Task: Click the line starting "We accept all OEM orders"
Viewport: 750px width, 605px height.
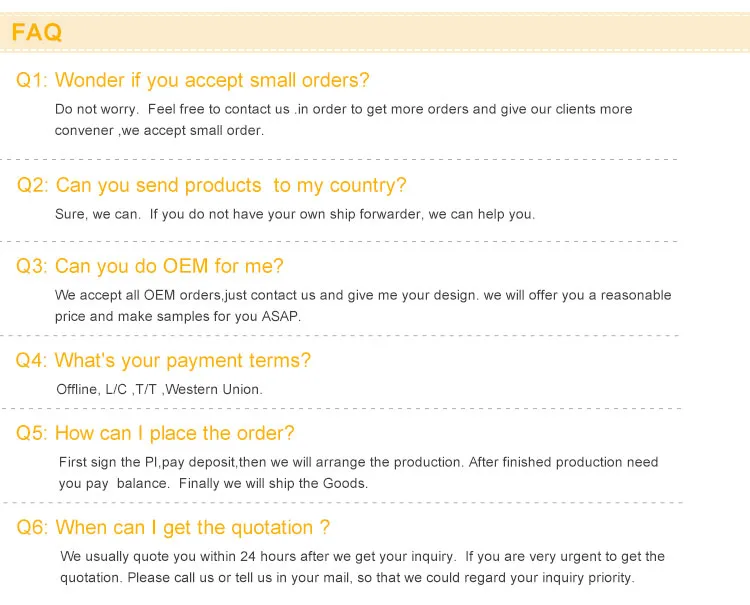Action: point(363,295)
